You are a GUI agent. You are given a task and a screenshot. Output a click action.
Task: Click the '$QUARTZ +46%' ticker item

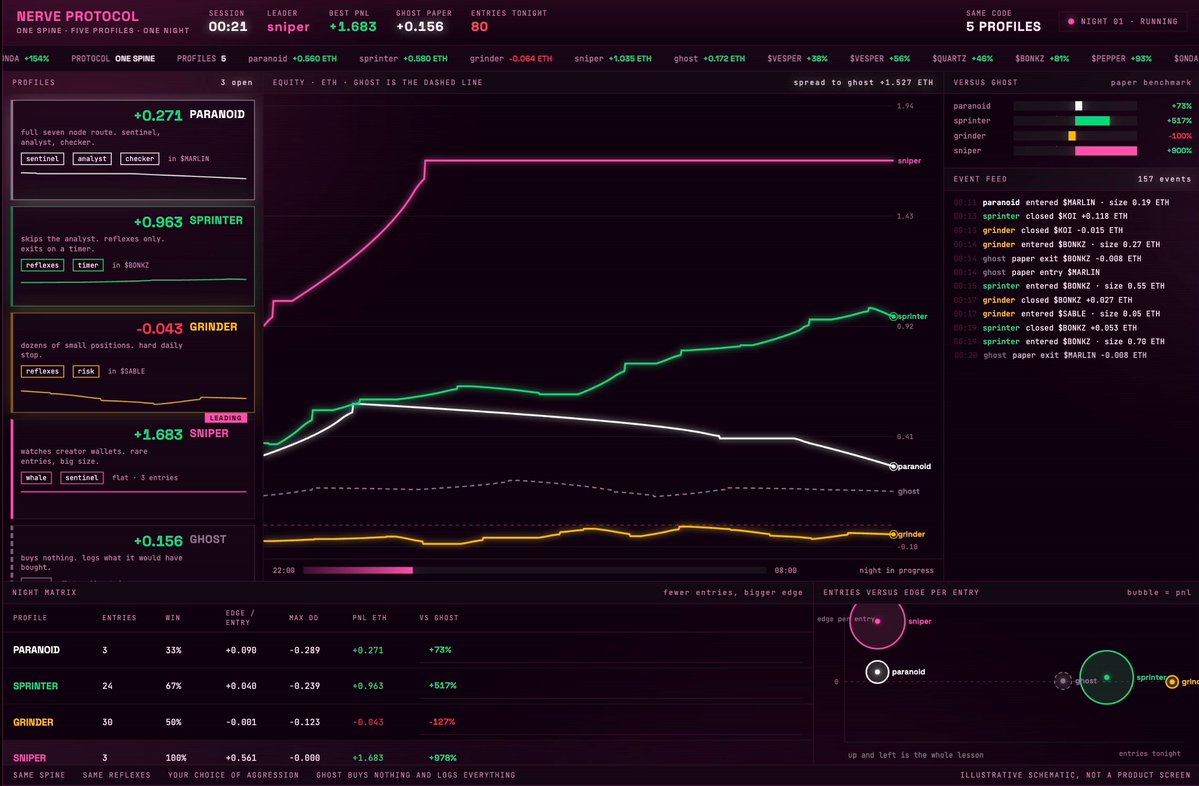click(x=963, y=59)
